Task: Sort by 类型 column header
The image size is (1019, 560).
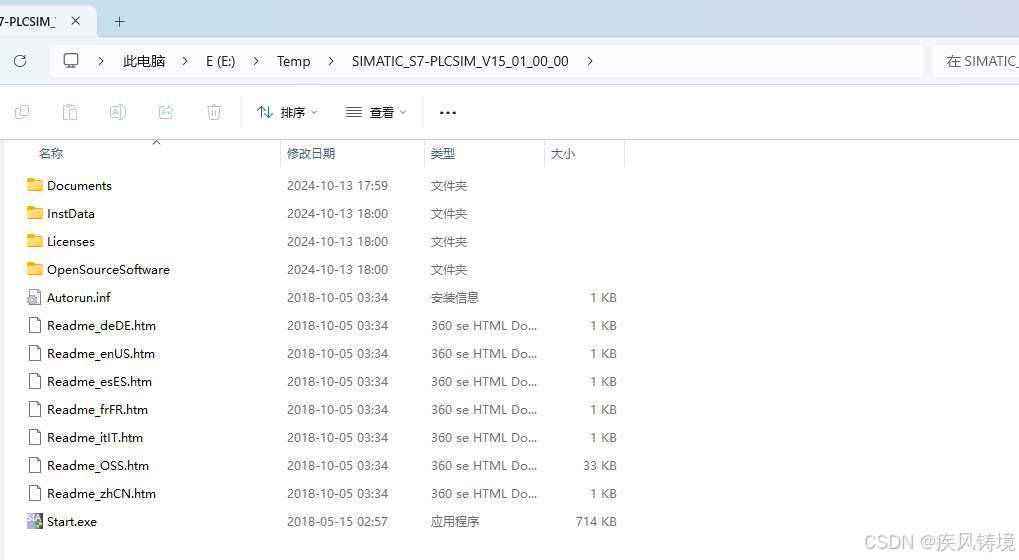Action: pyautogui.click(x=443, y=153)
